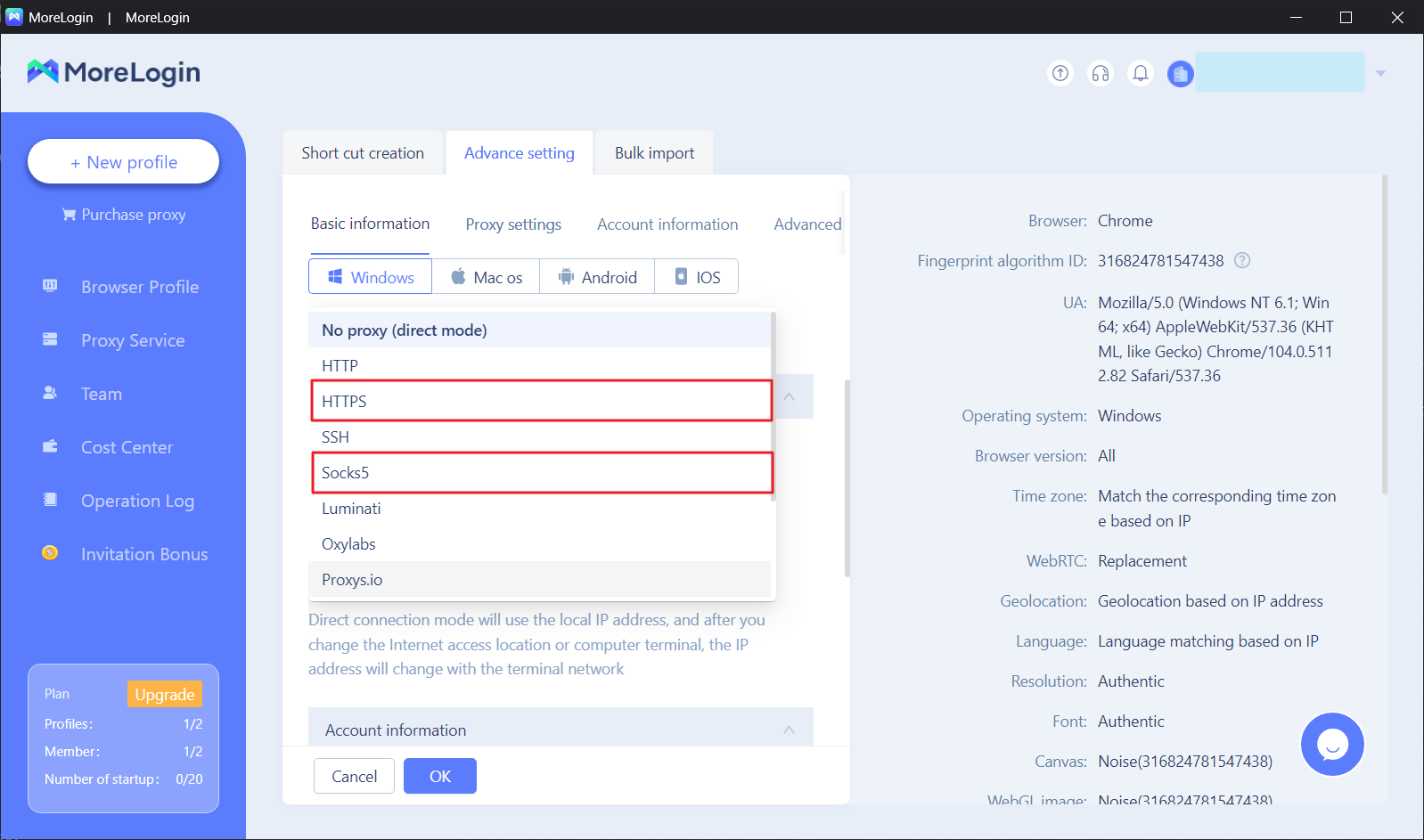Select the Advance setting tab

[x=520, y=152]
